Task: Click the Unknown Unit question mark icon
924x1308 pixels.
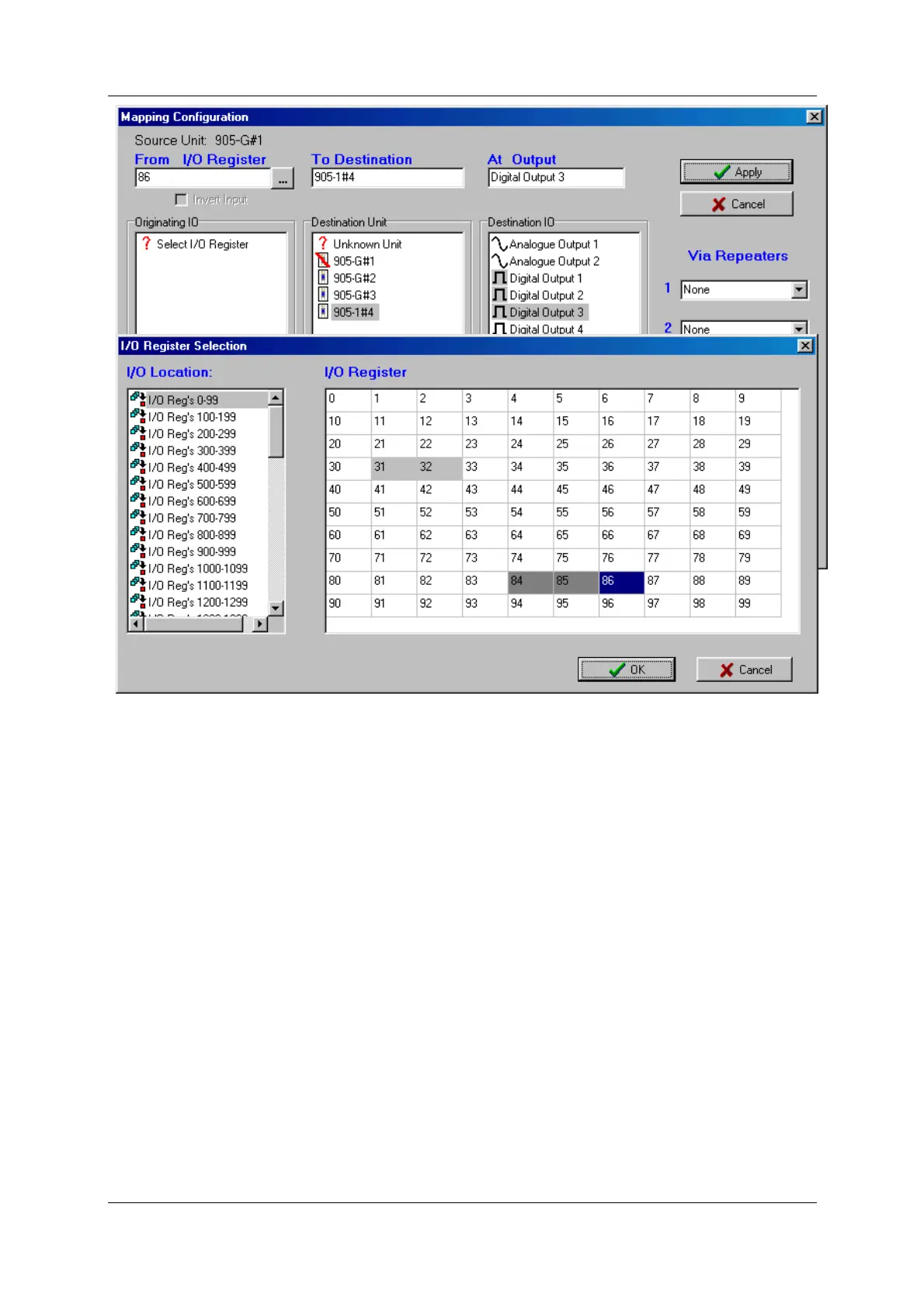Action: [x=323, y=244]
